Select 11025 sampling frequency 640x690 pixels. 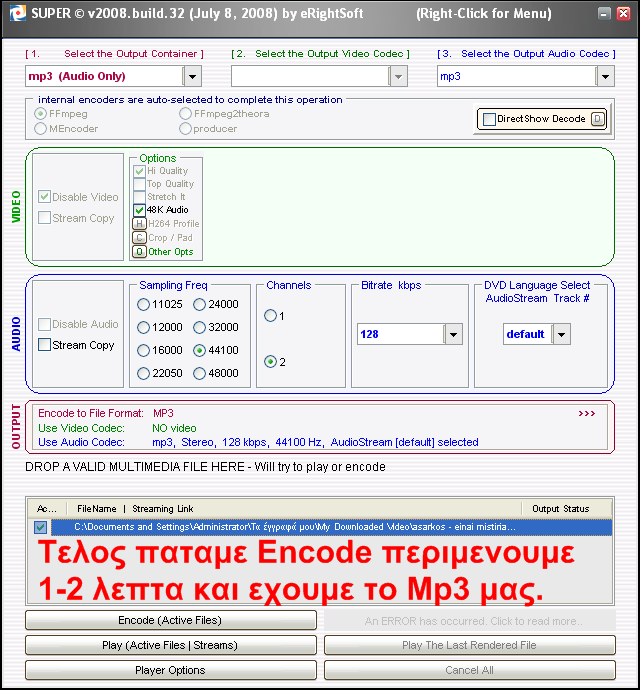click(x=143, y=304)
